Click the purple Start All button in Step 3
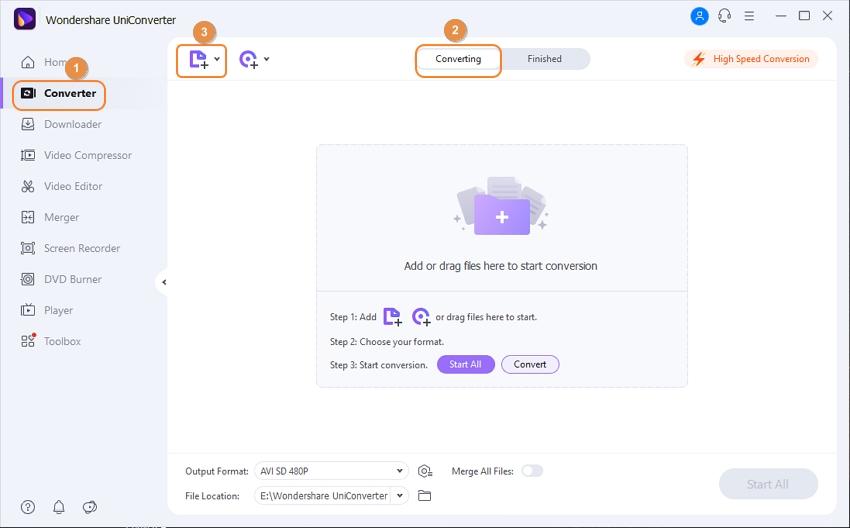Viewport: 850px width, 528px height. coord(466,364)
